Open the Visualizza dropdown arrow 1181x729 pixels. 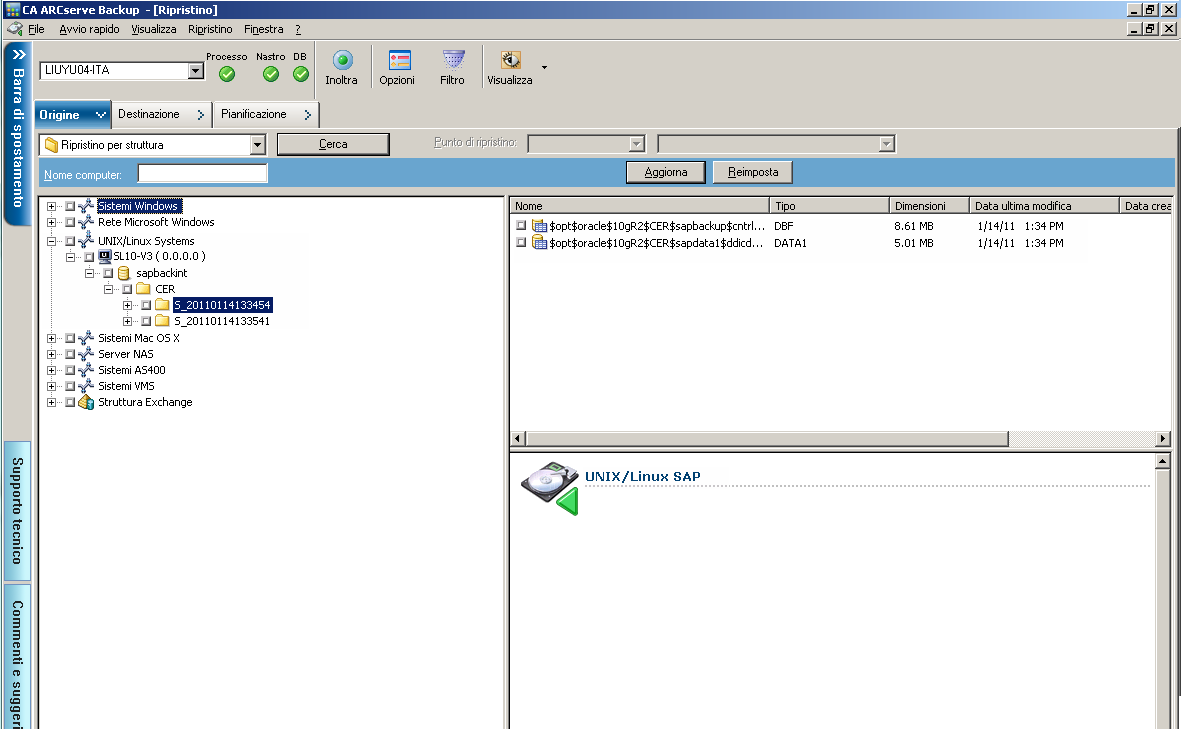[545, 67]
